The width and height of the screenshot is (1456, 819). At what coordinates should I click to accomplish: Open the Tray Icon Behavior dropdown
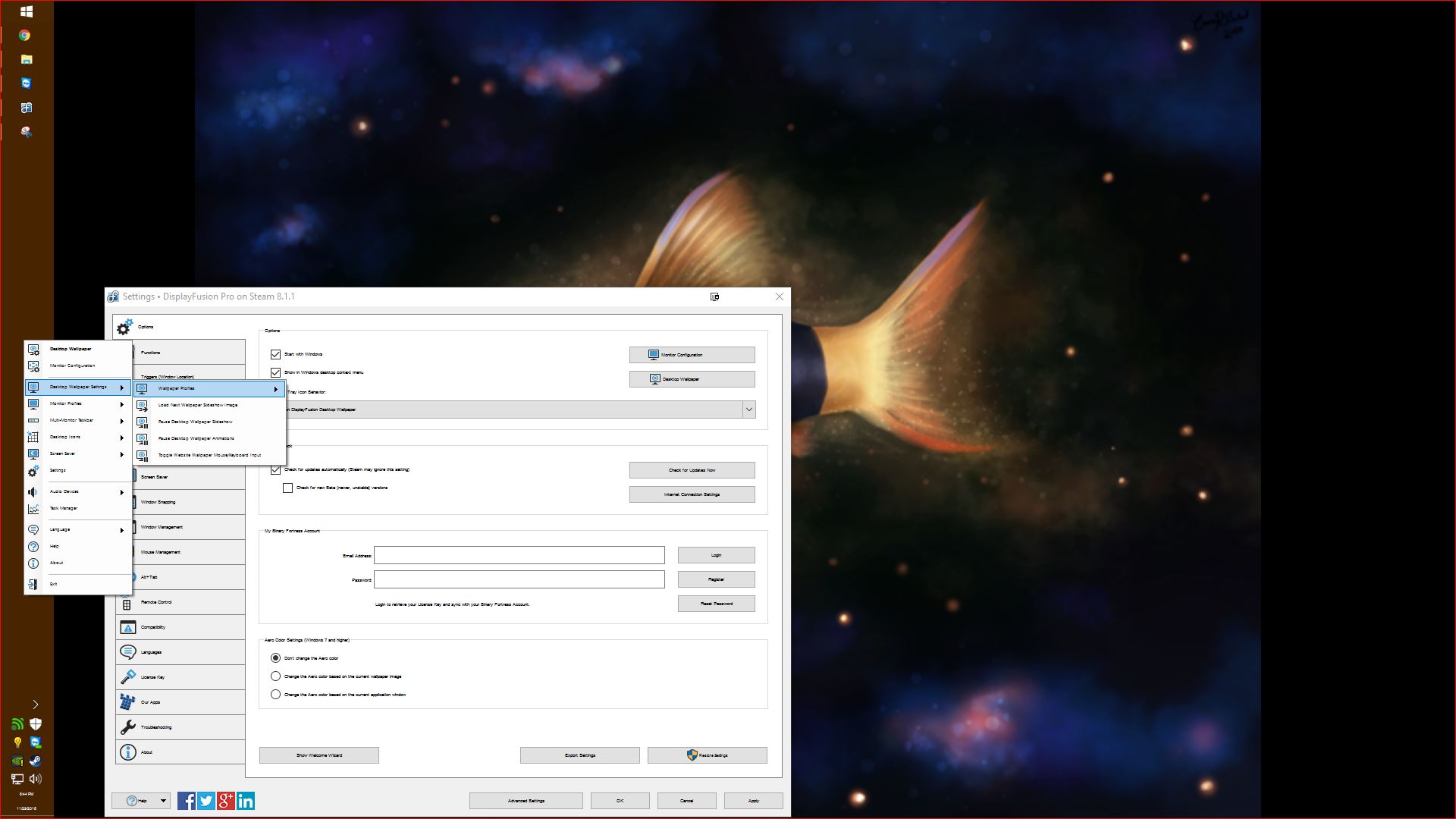pyautogui.click(x=748, y=409)
